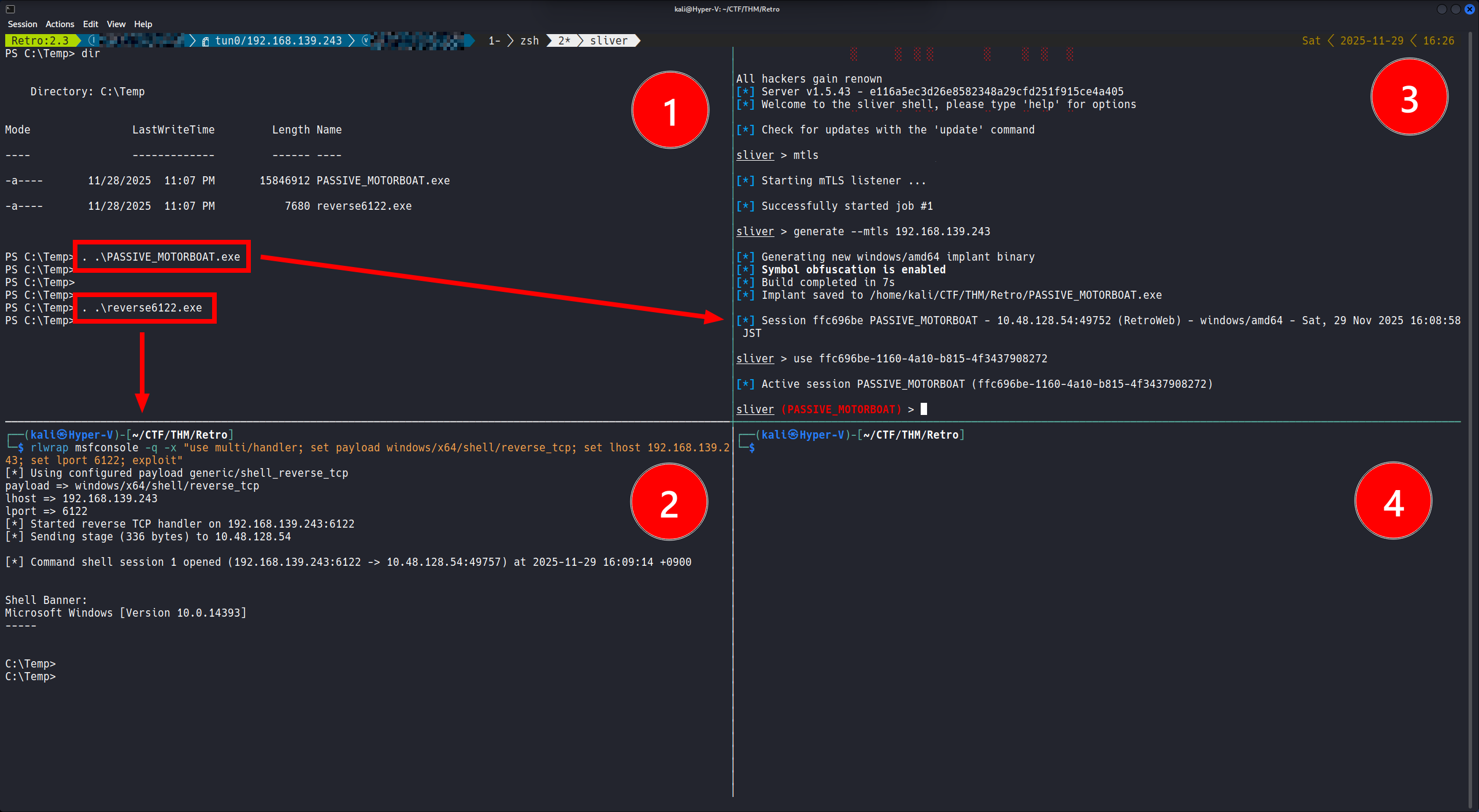Click the minimize window circle button
The image size is (1479, 812).
point(1441,9)
